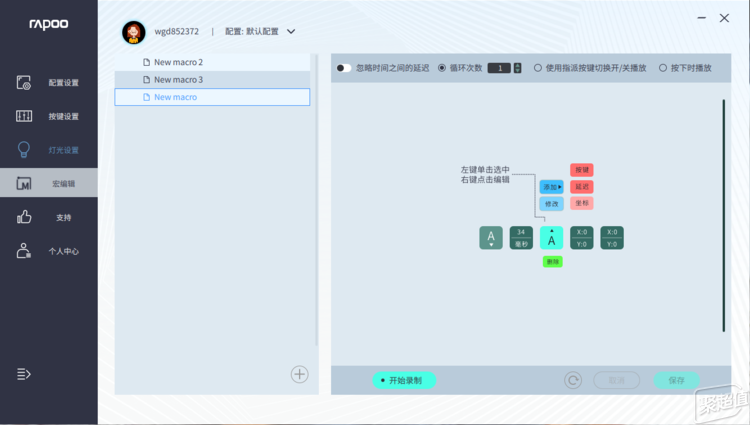Select the A key-down macro block
The image size is (750, 425).
pyautogui.click(x=491, y=238)
